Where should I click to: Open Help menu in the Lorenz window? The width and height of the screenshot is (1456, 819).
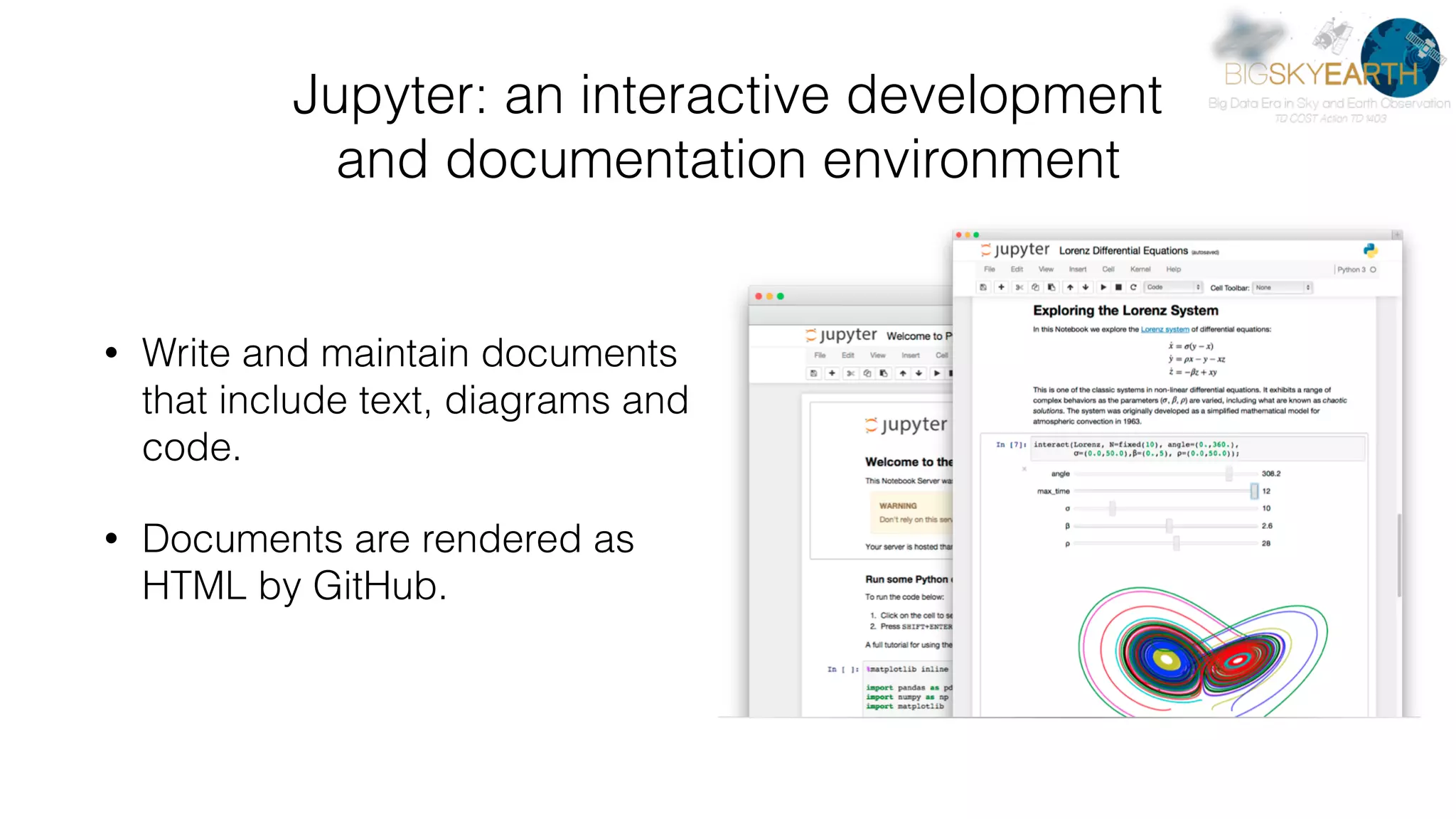click(1173, 269)
